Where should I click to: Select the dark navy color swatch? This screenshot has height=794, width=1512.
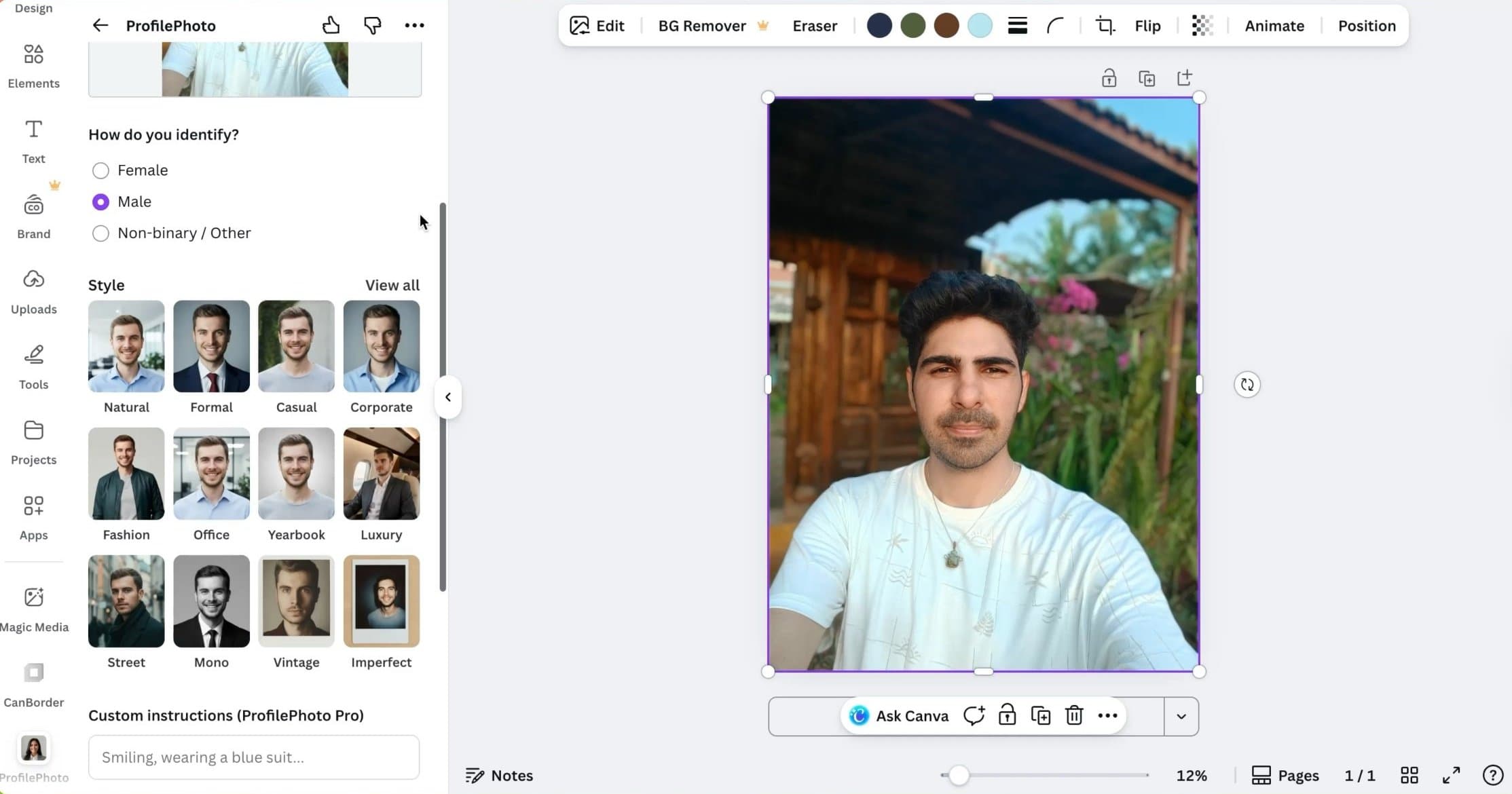[879, 25]
